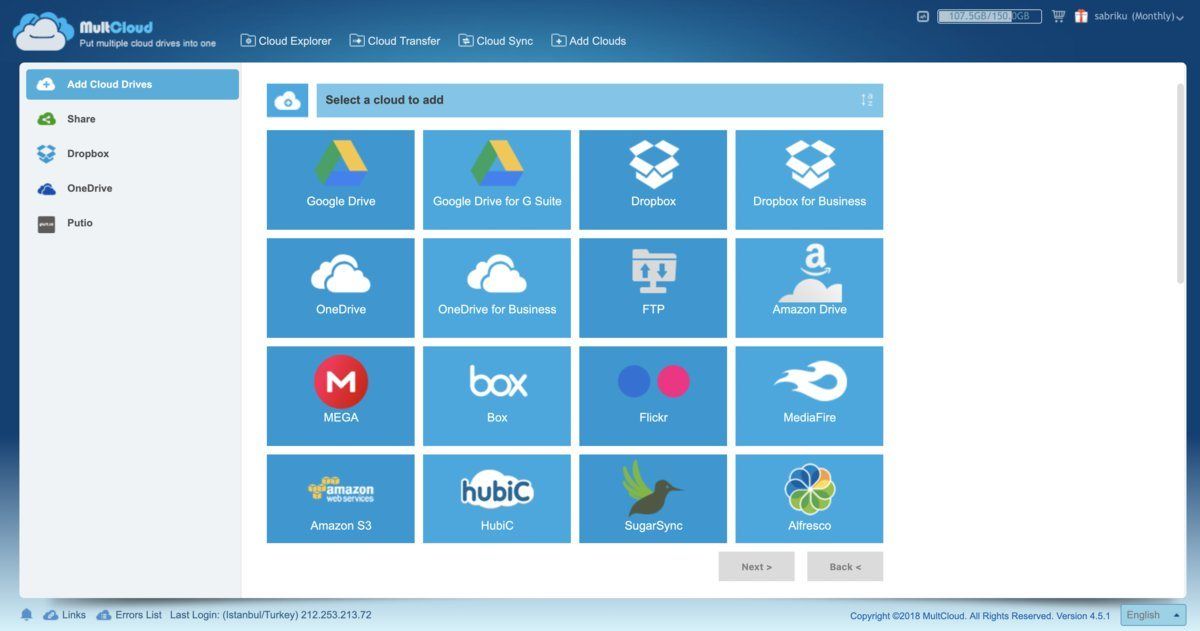The height and width of the screenshot is (631, 1200).
Task: Open Cloud Sync from the top menu
Action: coord(496,41)
